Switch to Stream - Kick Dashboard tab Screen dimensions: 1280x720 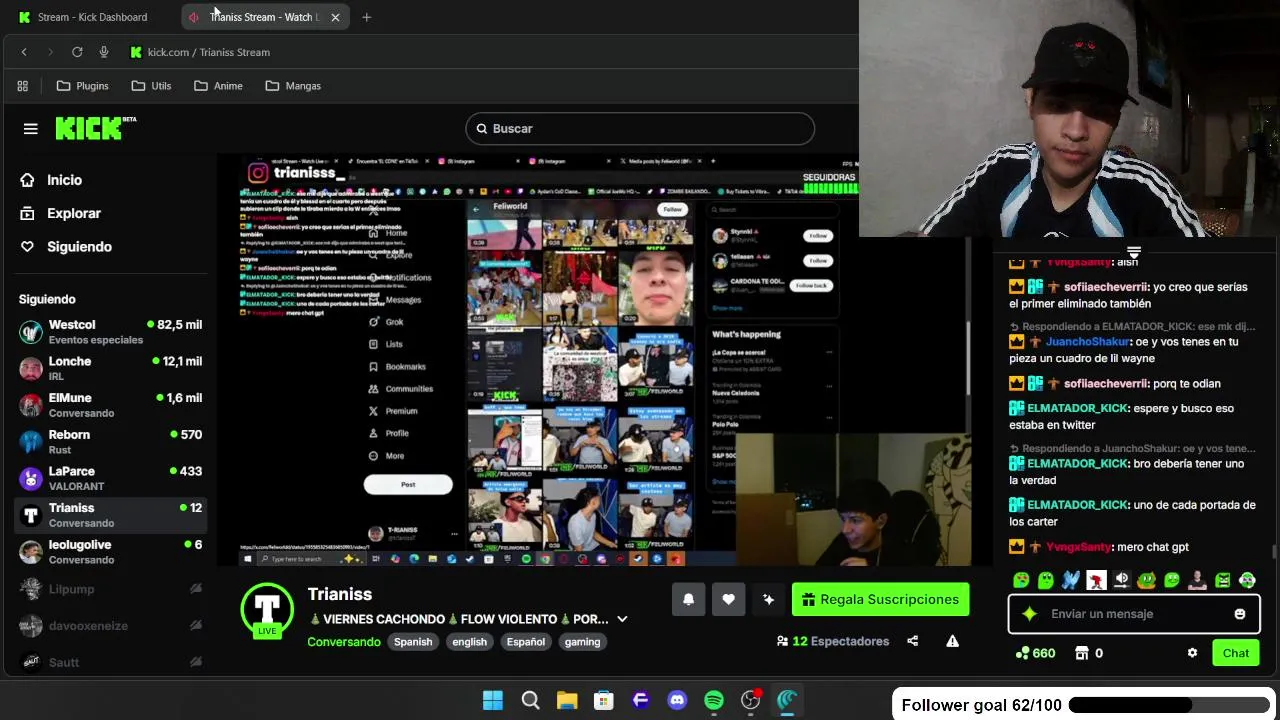pyautogui.click(x=92, y=17)
